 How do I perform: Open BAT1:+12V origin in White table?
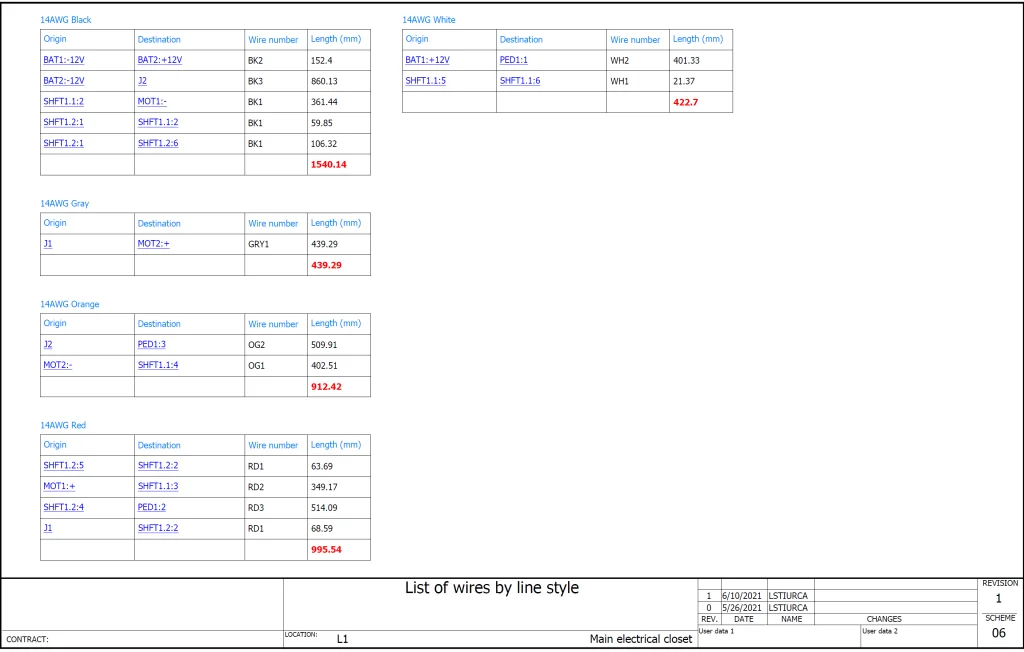(x=427, y=60)
